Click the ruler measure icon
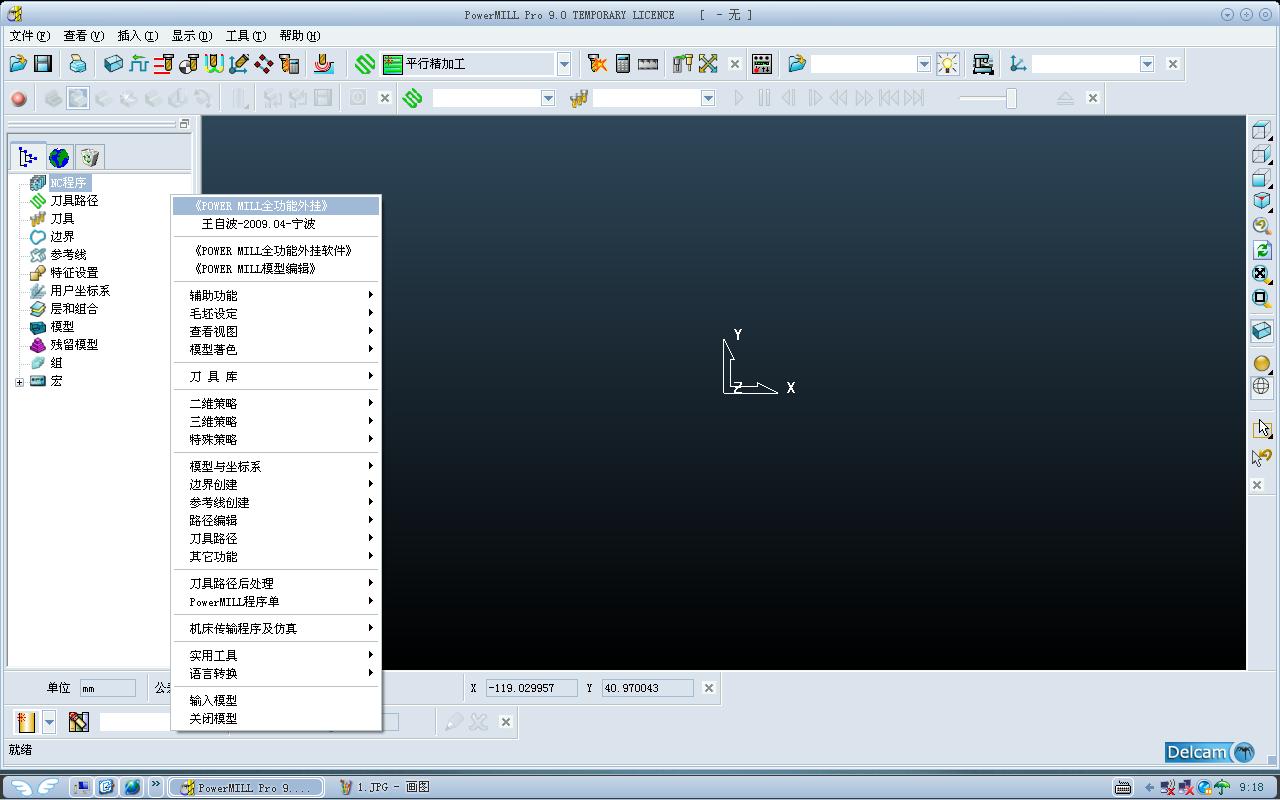This screenshot has height=800, width=1280. [x=648, y=64]
